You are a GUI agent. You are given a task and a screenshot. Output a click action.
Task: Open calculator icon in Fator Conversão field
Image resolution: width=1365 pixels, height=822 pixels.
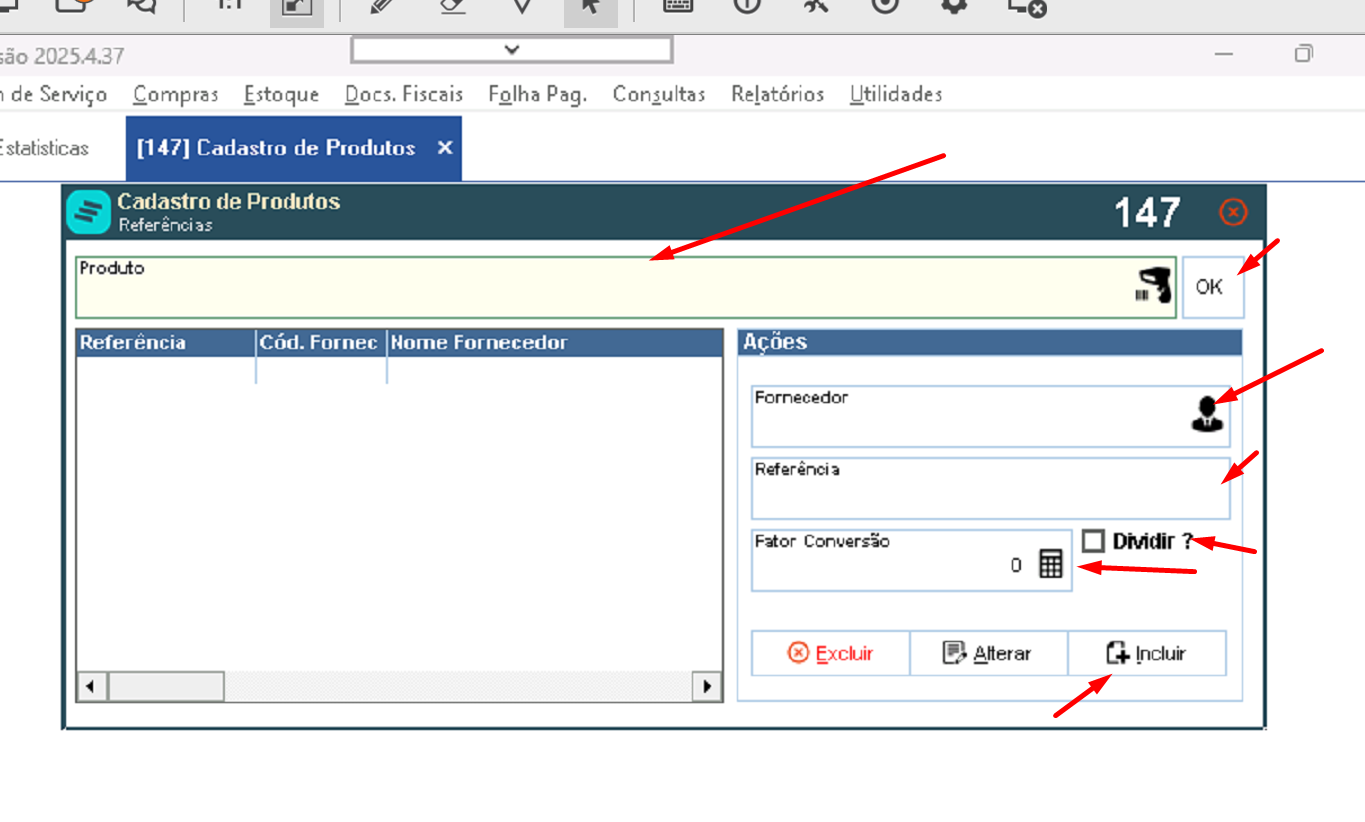(1050, 564)
